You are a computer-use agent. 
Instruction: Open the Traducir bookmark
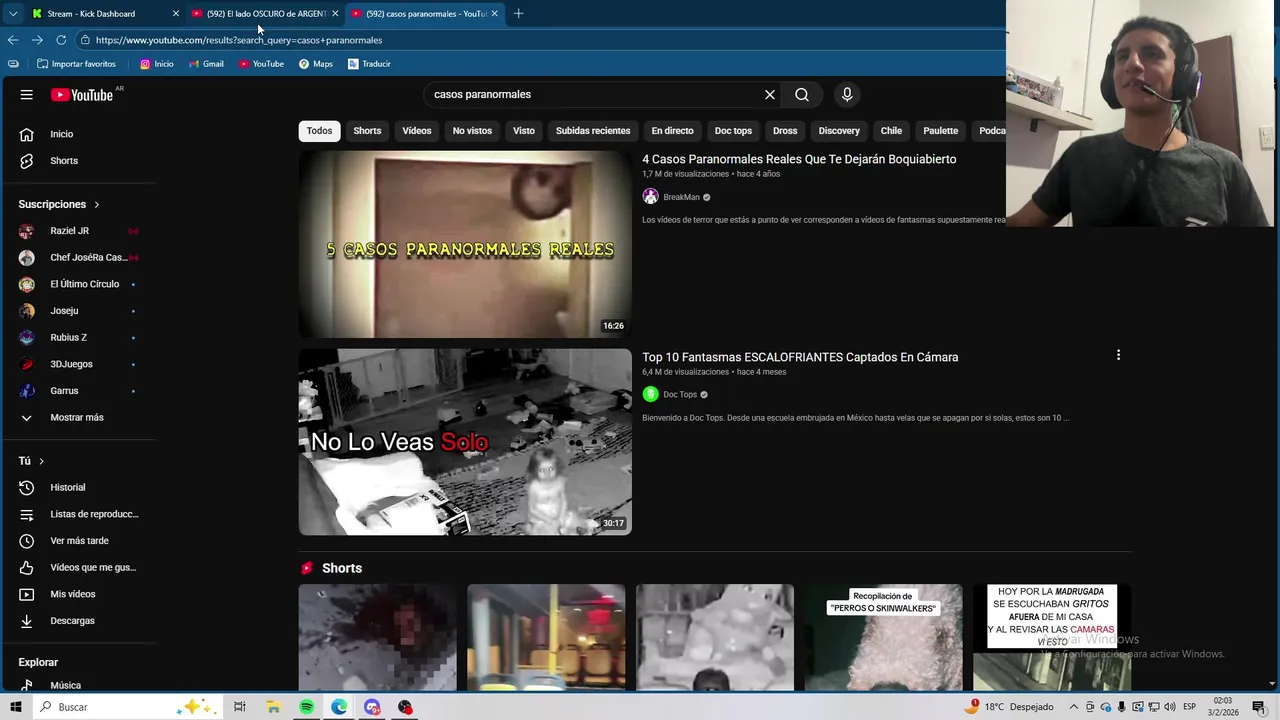tap(369, 64)
